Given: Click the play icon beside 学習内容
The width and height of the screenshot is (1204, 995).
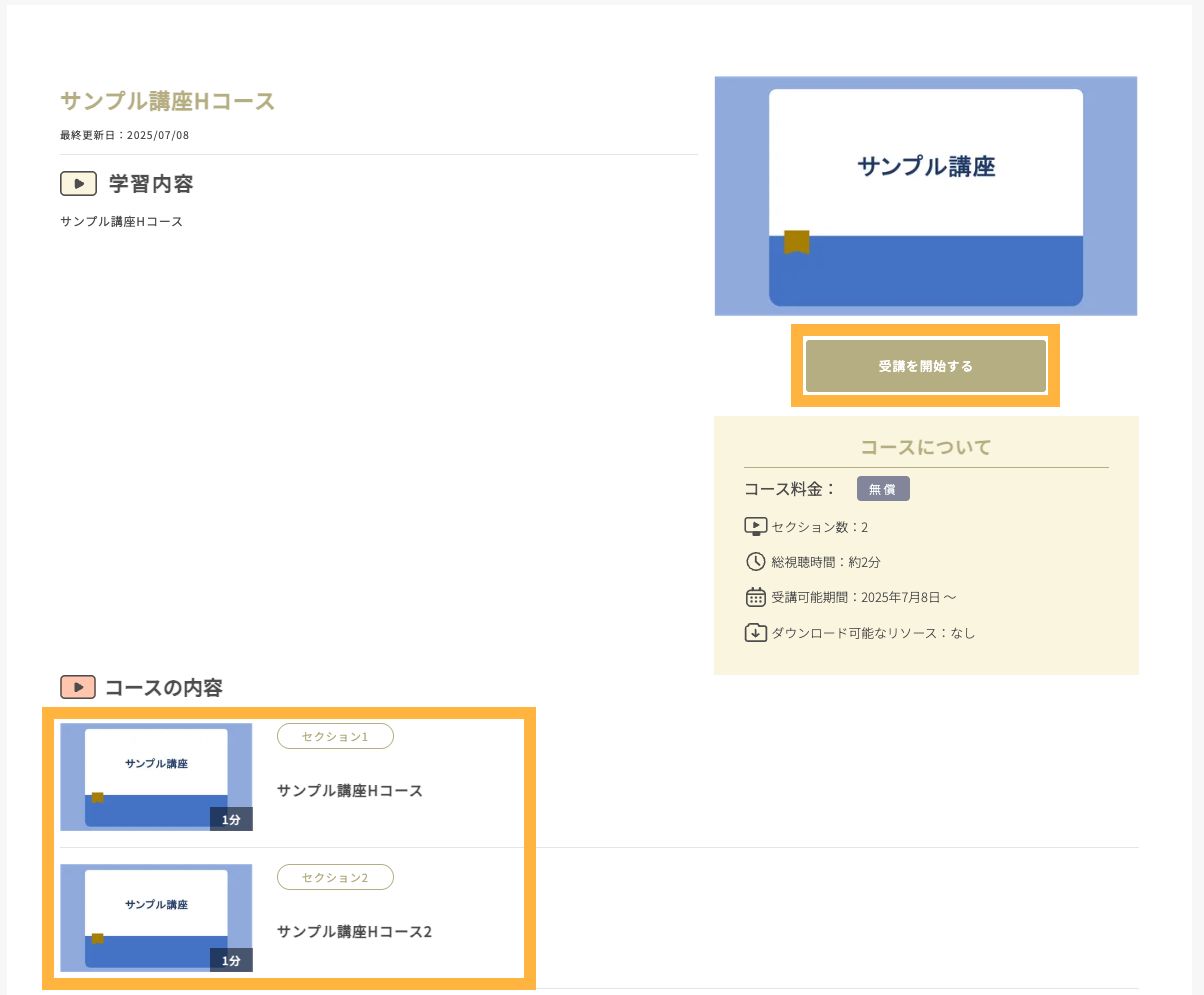Looking at the screenshot, I should (78, 184).
